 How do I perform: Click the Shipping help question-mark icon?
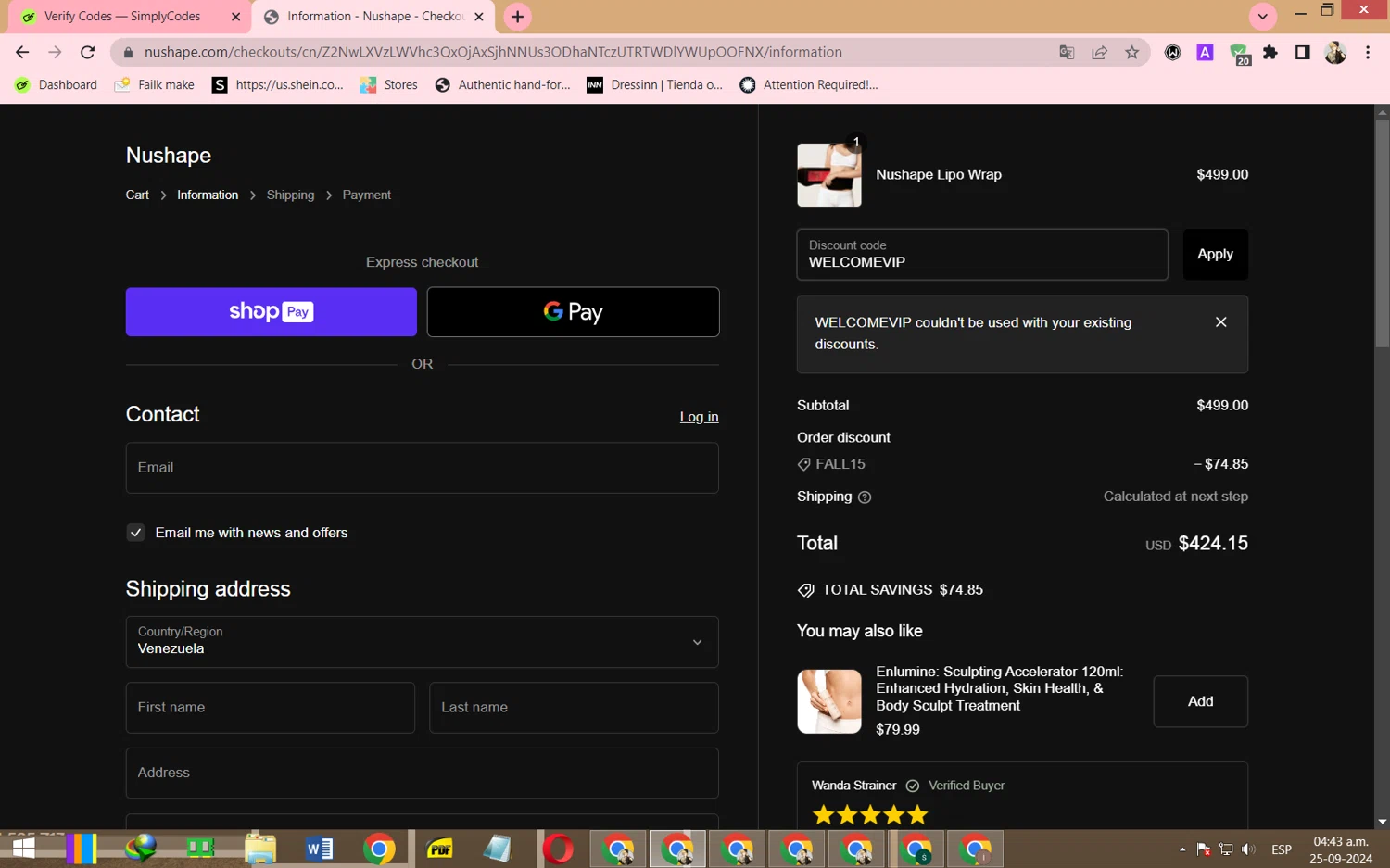coord(865,497)
